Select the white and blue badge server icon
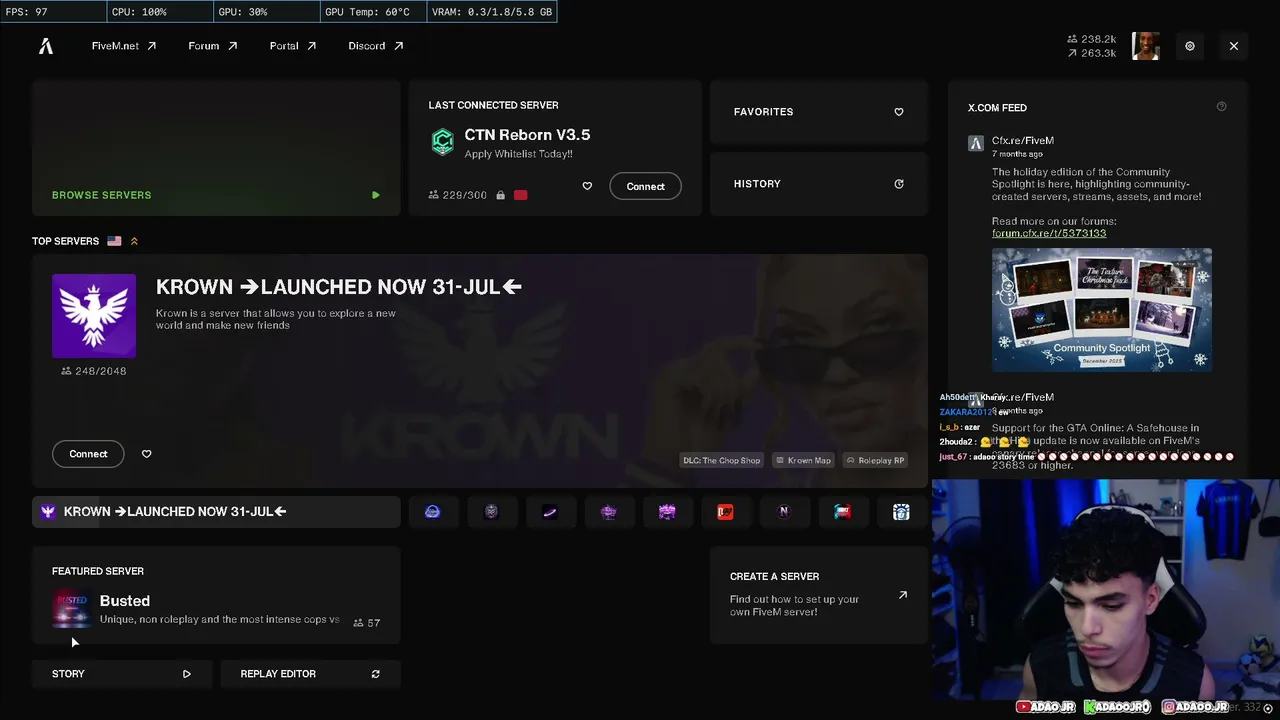The image size is (1280, 720). (901, 512)
